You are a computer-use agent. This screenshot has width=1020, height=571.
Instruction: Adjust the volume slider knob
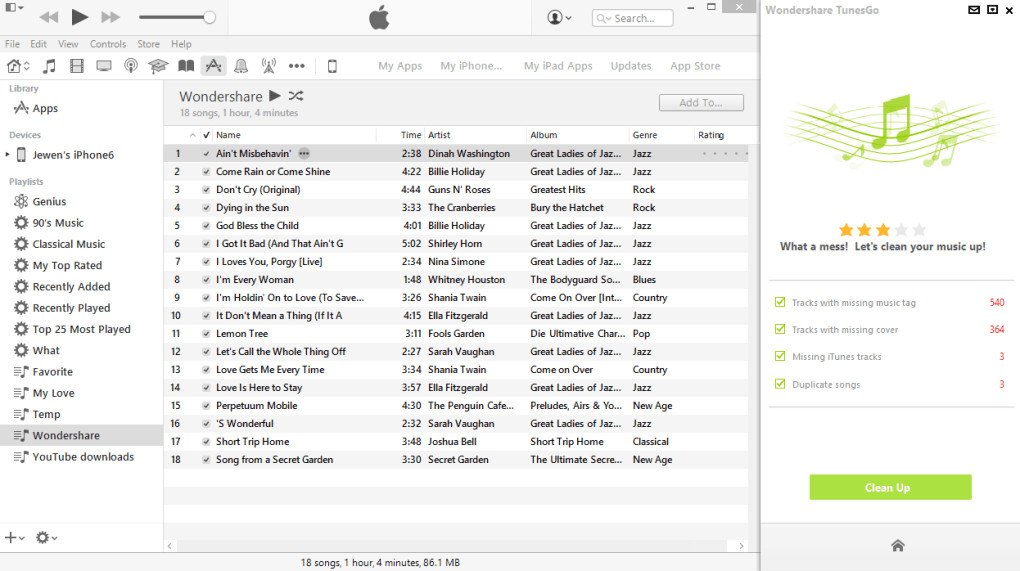pyautogui.click(x=209, y=18)
